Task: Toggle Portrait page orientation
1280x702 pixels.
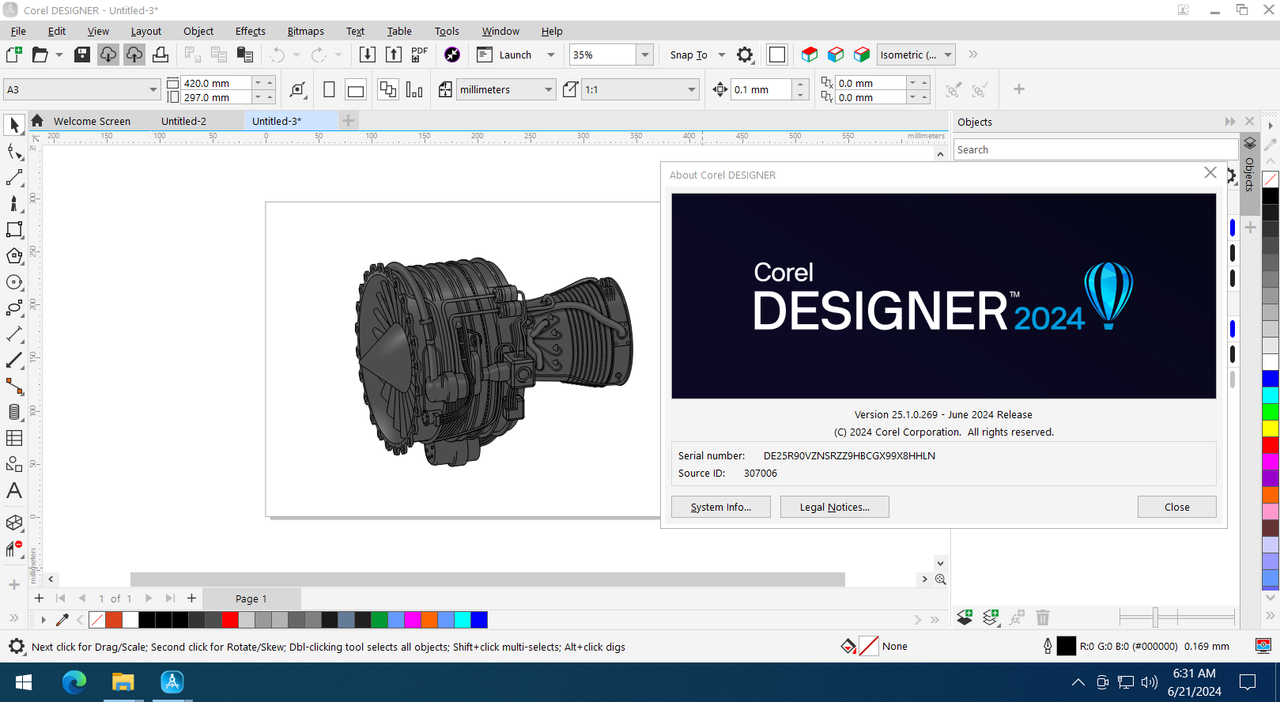Action: point(330,90)
